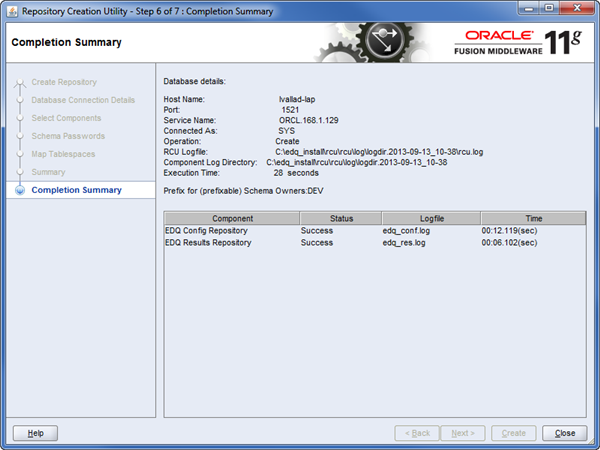Screen dimensions: 600x450
Task: Click the disabled Back button
Action: point(417,433)
